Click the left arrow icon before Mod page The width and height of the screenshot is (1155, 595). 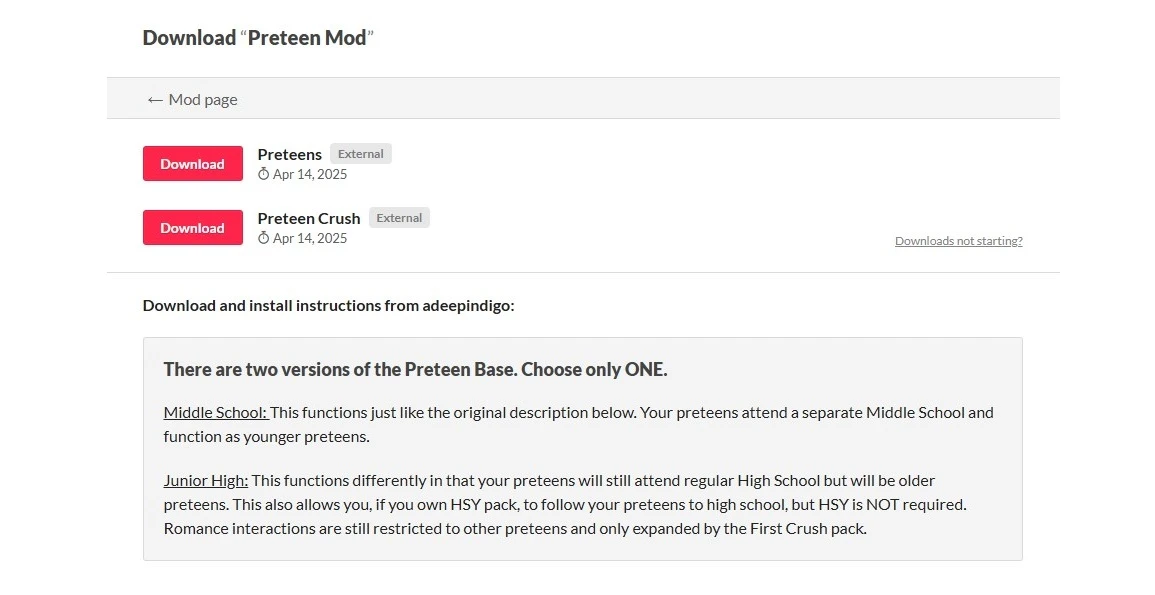(x=154, y=99)
